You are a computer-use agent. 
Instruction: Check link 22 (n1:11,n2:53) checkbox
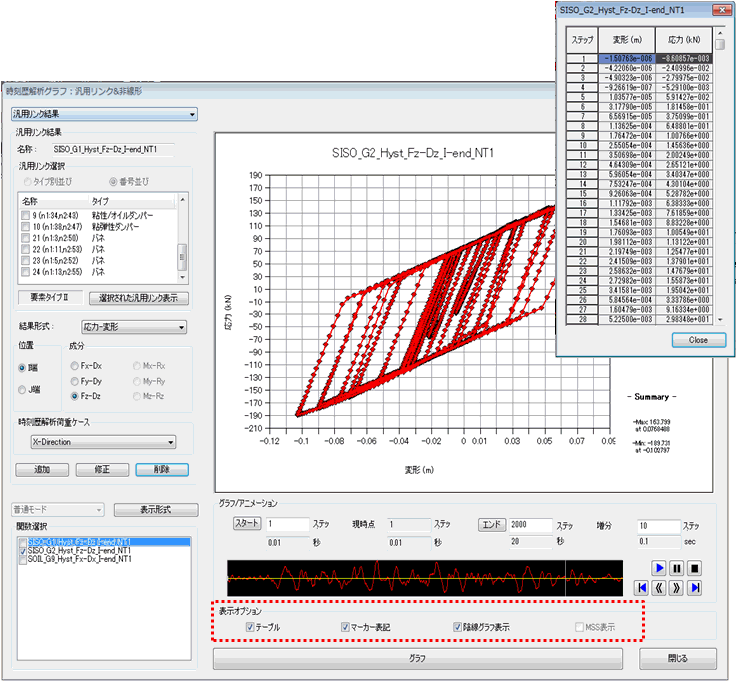tap(25, 249)
